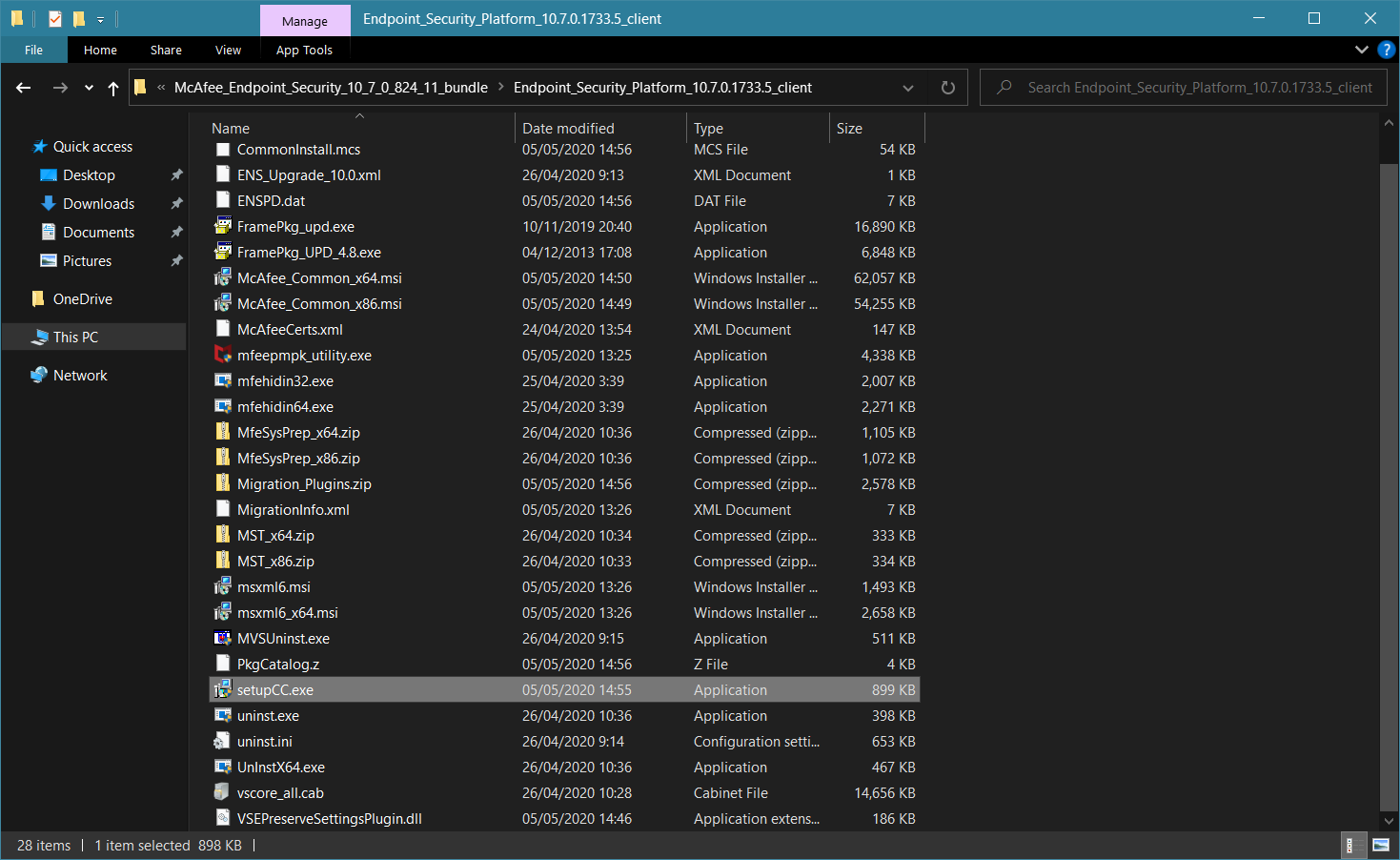Click the Up one level arrow
Image resolution: width=1400 pixels, height=860 pixels.
click(x=113, y=88)
